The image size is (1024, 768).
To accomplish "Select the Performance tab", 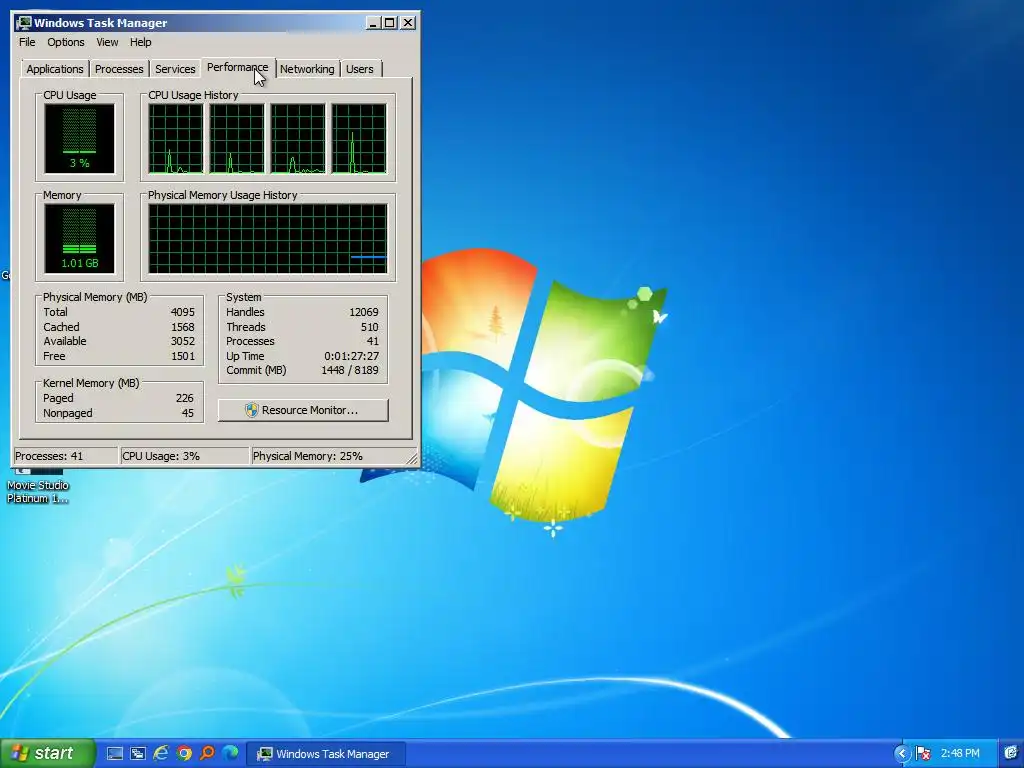I will (x=237, y=67).
